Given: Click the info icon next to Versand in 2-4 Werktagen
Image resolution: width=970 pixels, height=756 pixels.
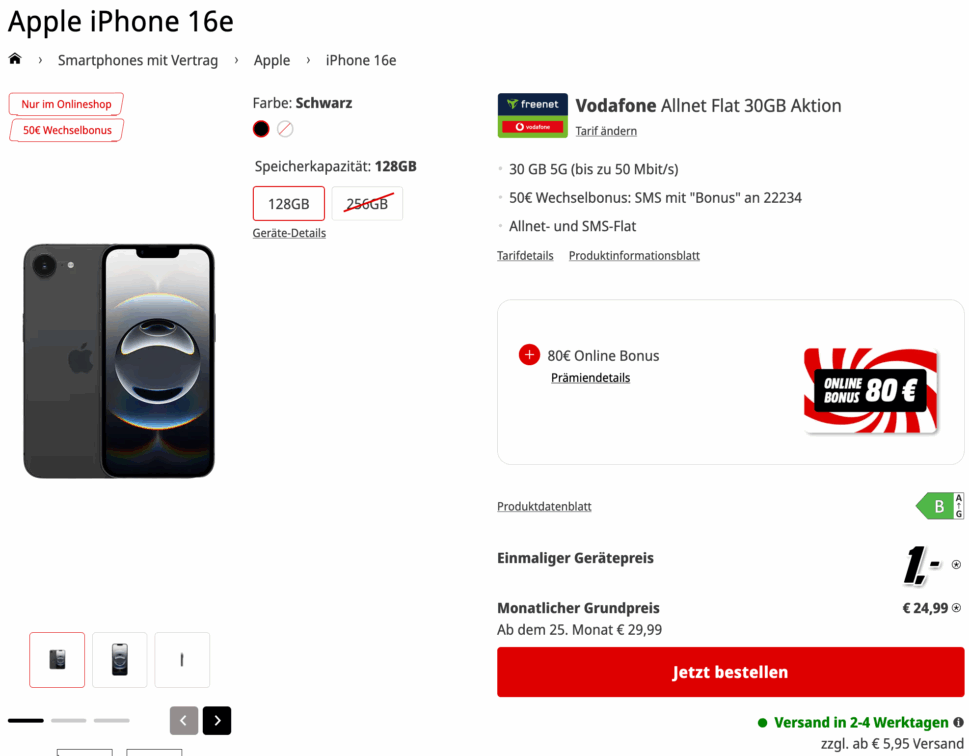Looking at the screenshot, I should (x=957, y=722).
